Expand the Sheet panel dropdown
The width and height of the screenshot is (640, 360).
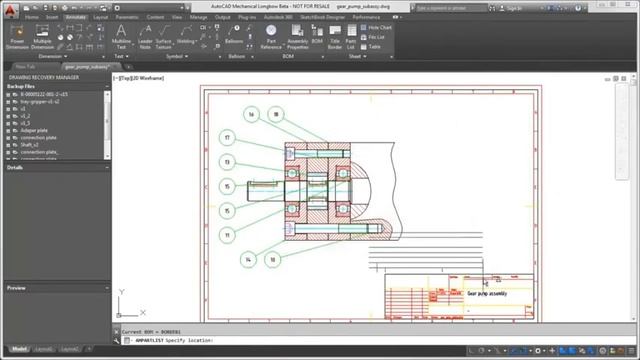358,56
